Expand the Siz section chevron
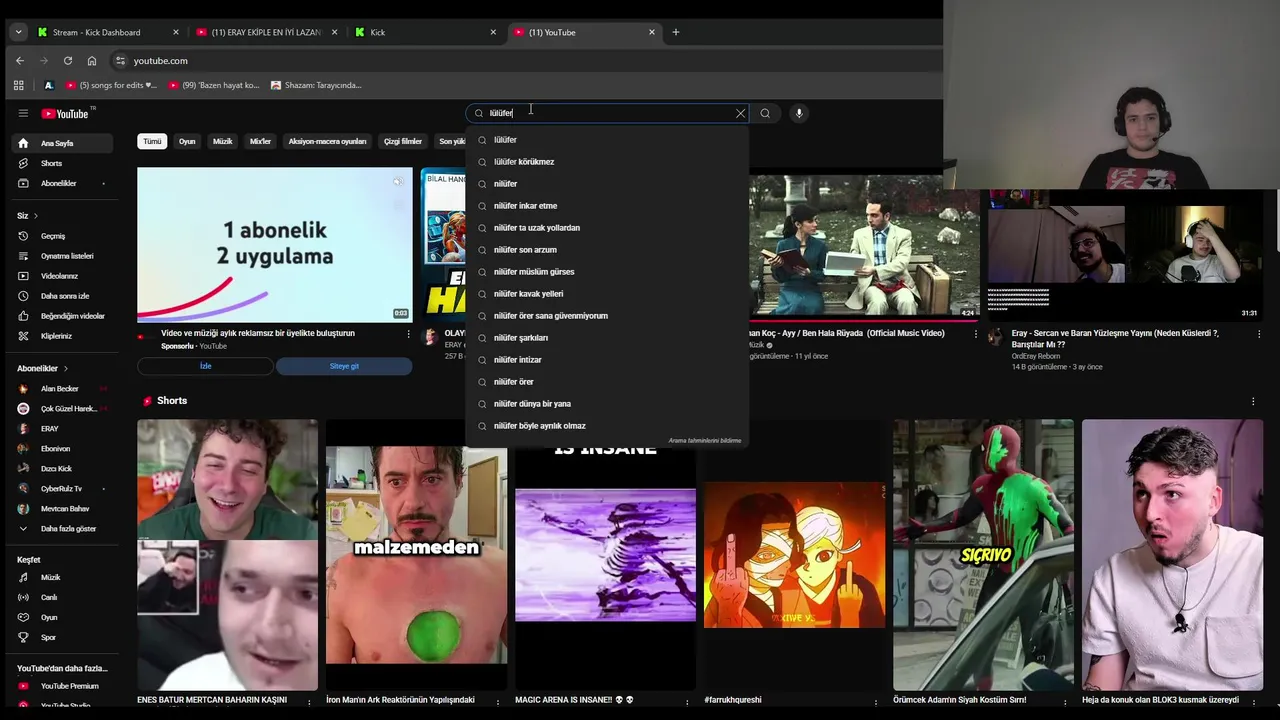This screenshot has height=720, width=1280. [x=36, y=216]
